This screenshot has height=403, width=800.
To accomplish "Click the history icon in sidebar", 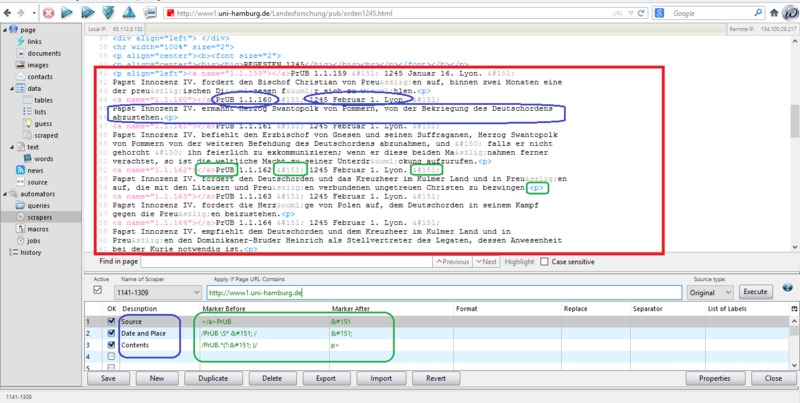I will (x=13, y=252).
